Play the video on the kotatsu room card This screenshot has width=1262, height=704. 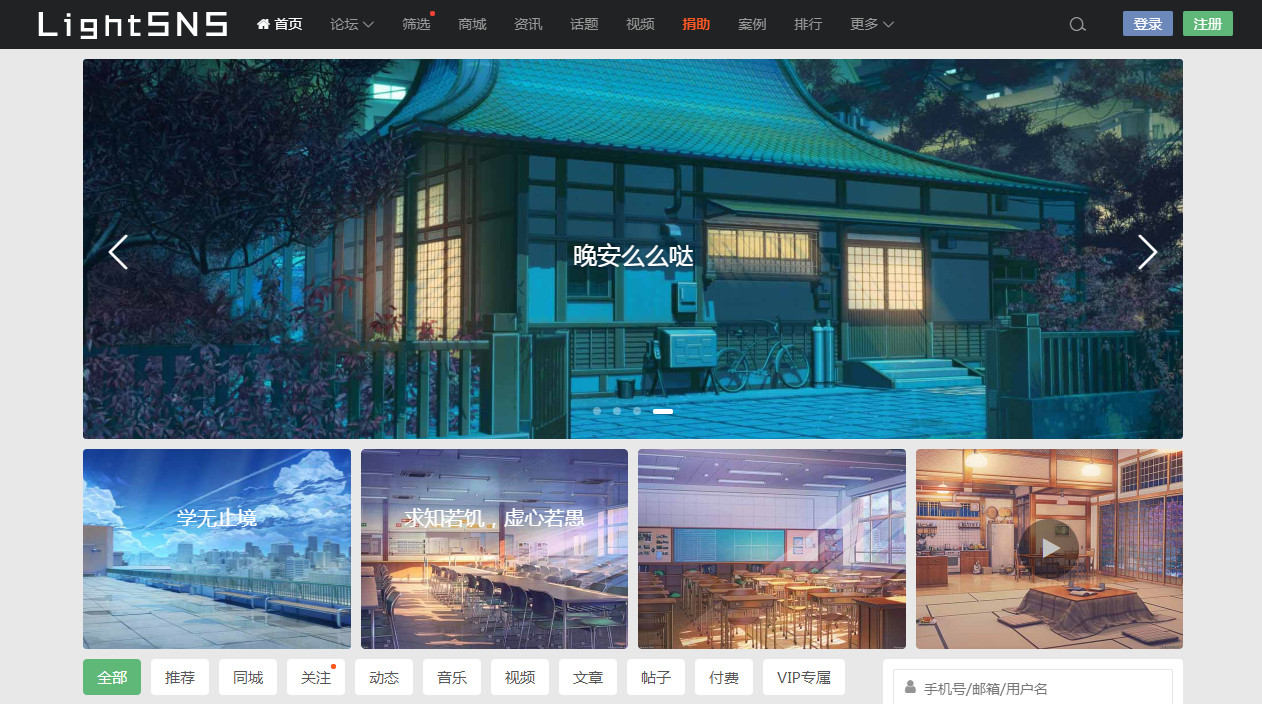click(1049, 548)
